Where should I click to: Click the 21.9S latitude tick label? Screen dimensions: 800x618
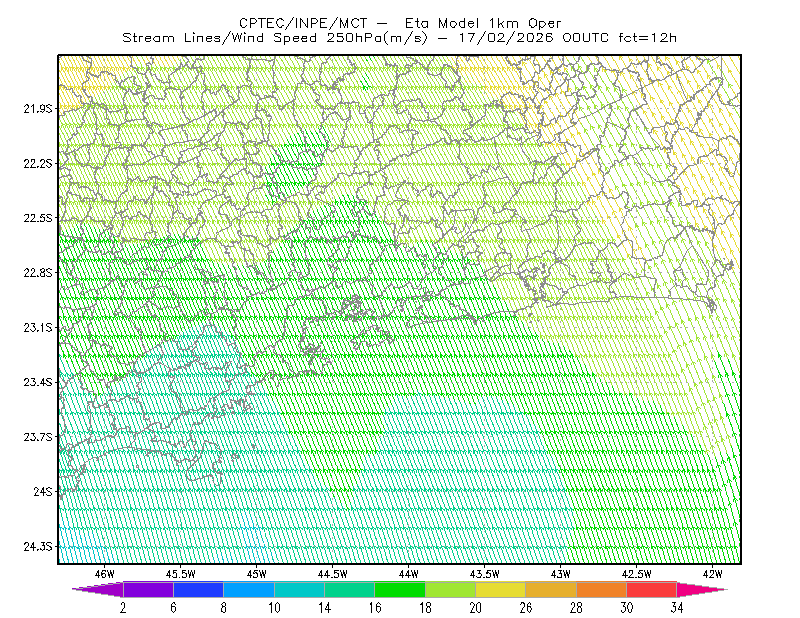click(38, 108)
